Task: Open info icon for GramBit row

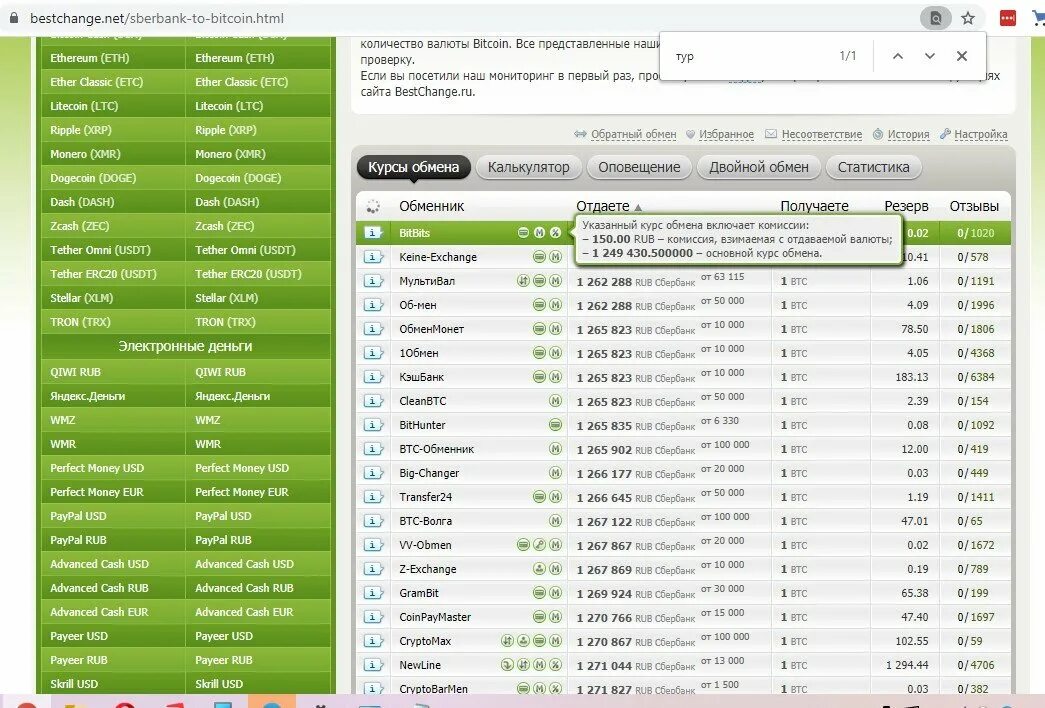Action: click(x=373, y=593)
